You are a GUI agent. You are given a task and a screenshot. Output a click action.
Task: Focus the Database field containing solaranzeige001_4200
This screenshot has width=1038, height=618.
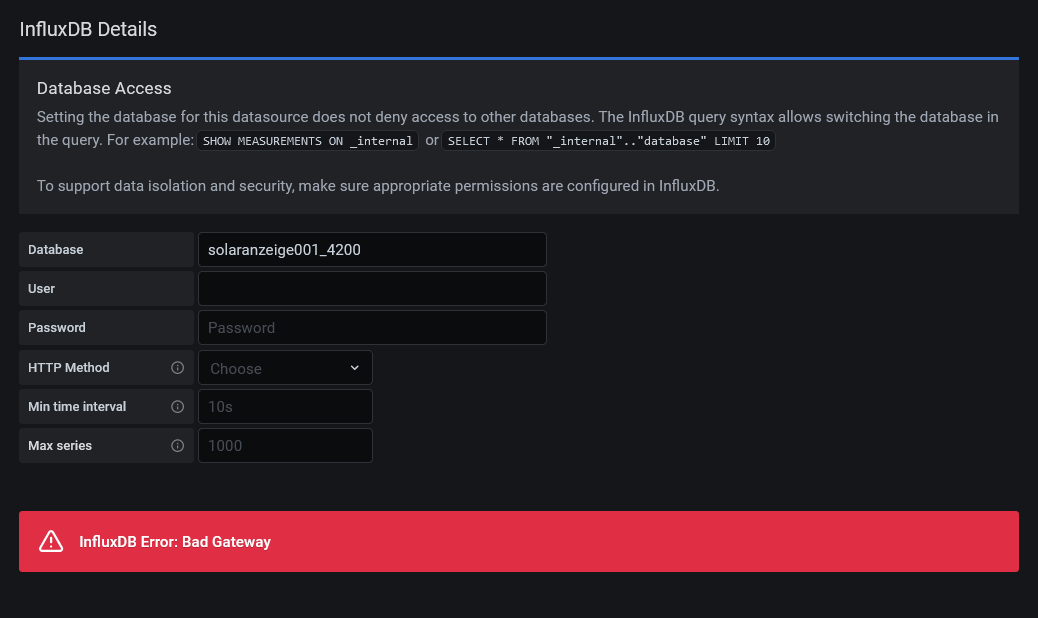[372, 250]
